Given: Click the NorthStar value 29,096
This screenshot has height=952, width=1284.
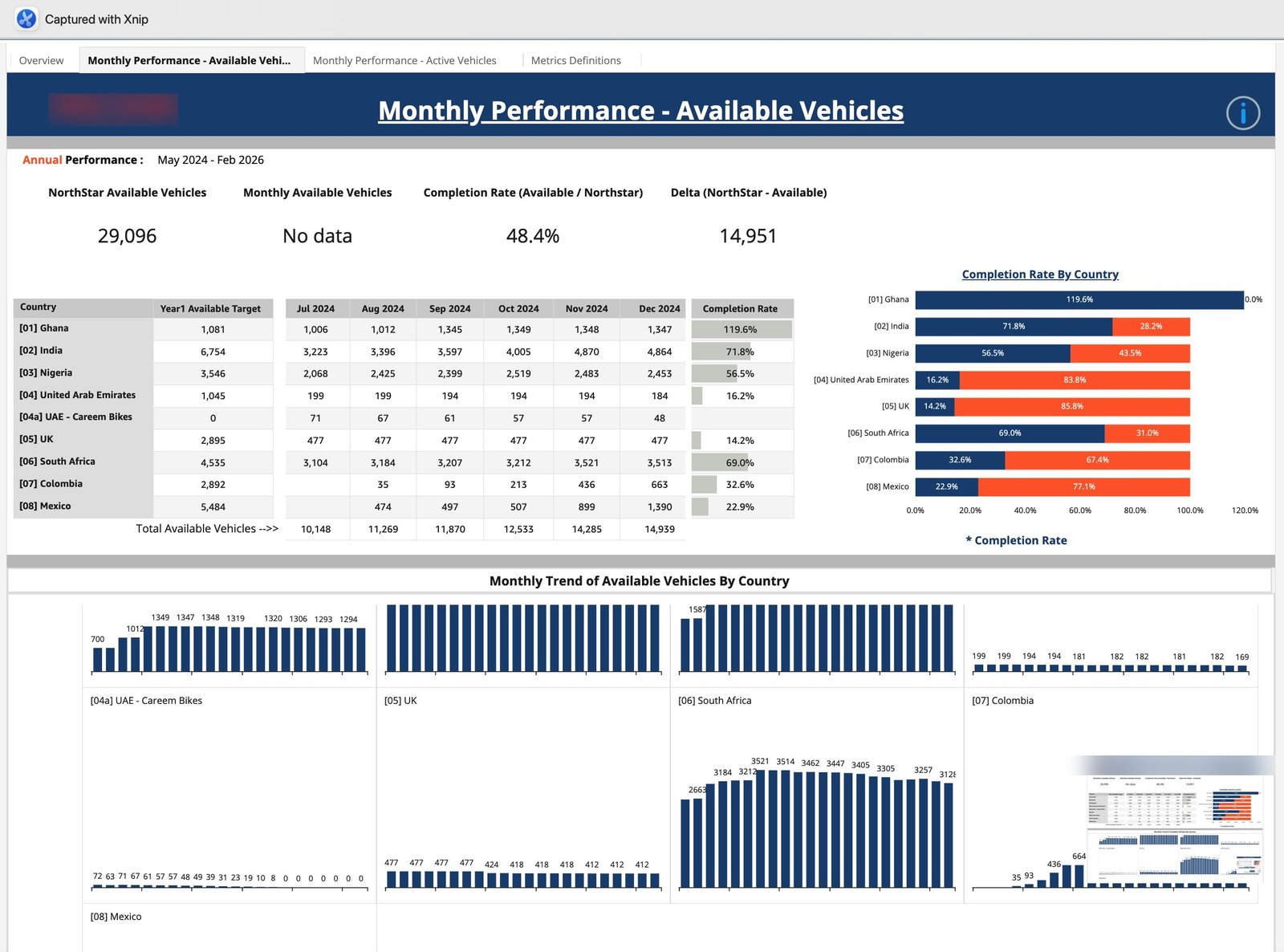Looking at the screenshot, I should click(x=127, y=236).
